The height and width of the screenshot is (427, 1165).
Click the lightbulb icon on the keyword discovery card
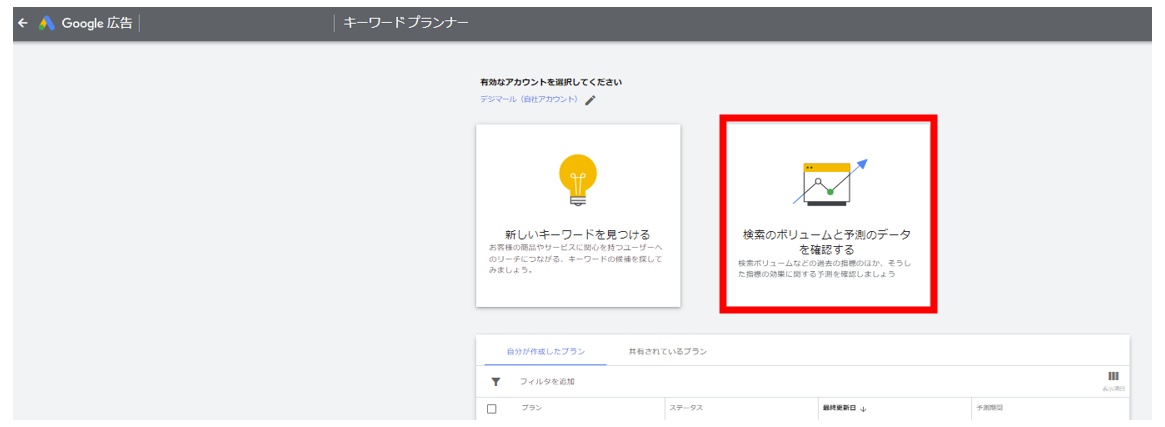coord(577,179)
